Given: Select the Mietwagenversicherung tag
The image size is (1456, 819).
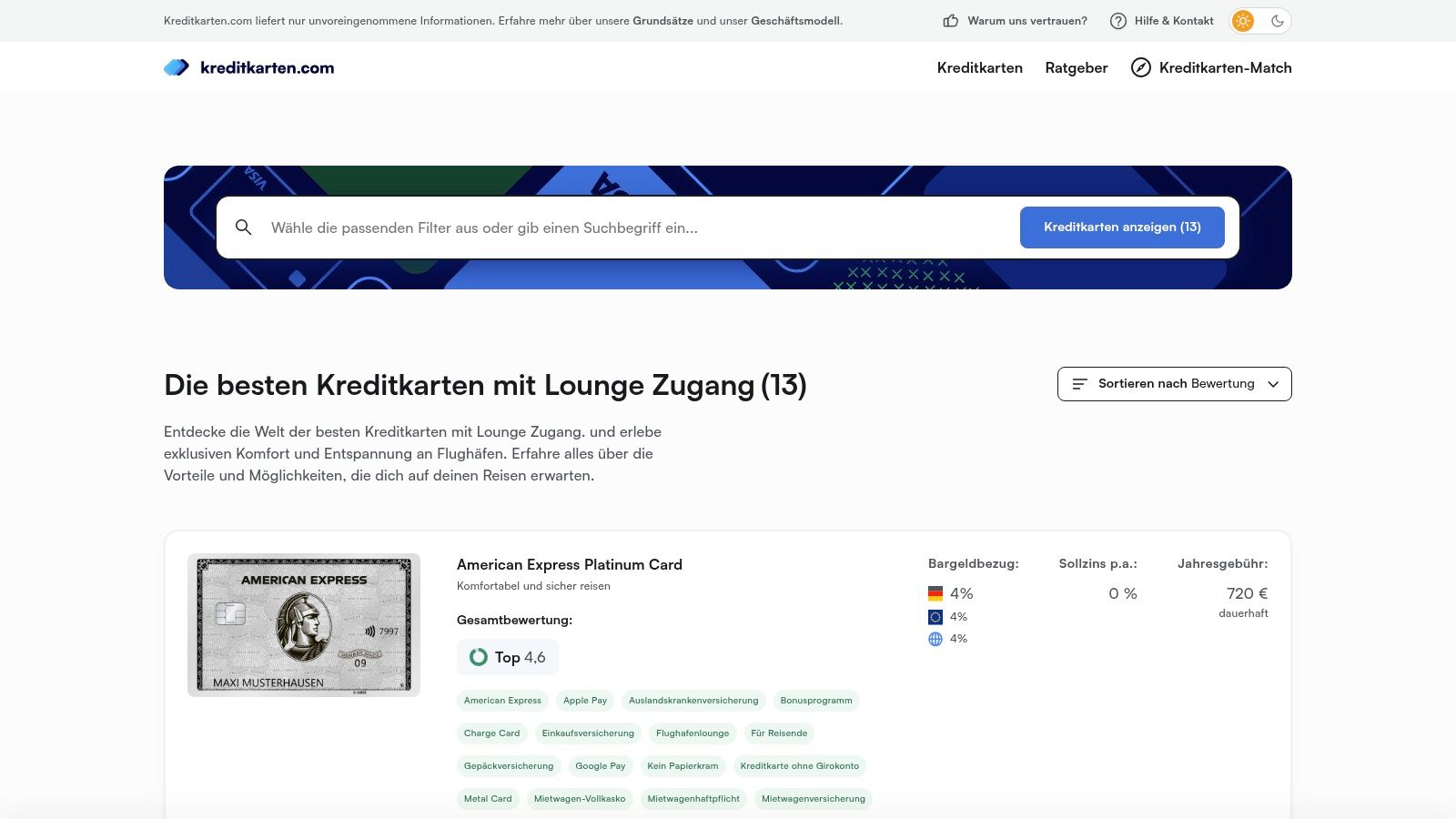Looking at the screenshot, I should (x=814, y=799).
